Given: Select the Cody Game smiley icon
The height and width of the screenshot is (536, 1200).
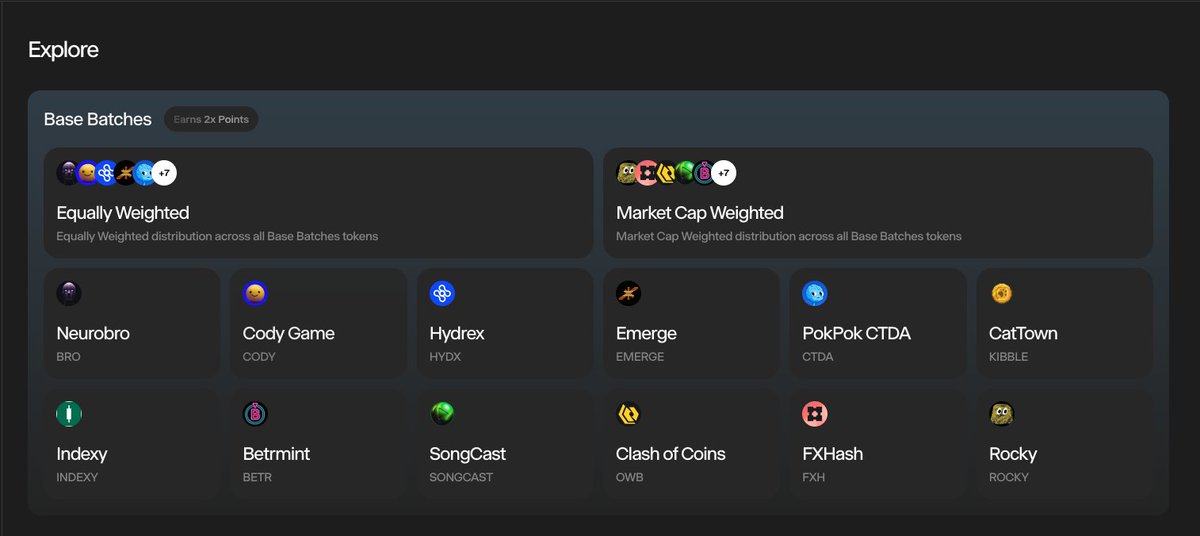Looking at the screenshot, I should (256, 293).
